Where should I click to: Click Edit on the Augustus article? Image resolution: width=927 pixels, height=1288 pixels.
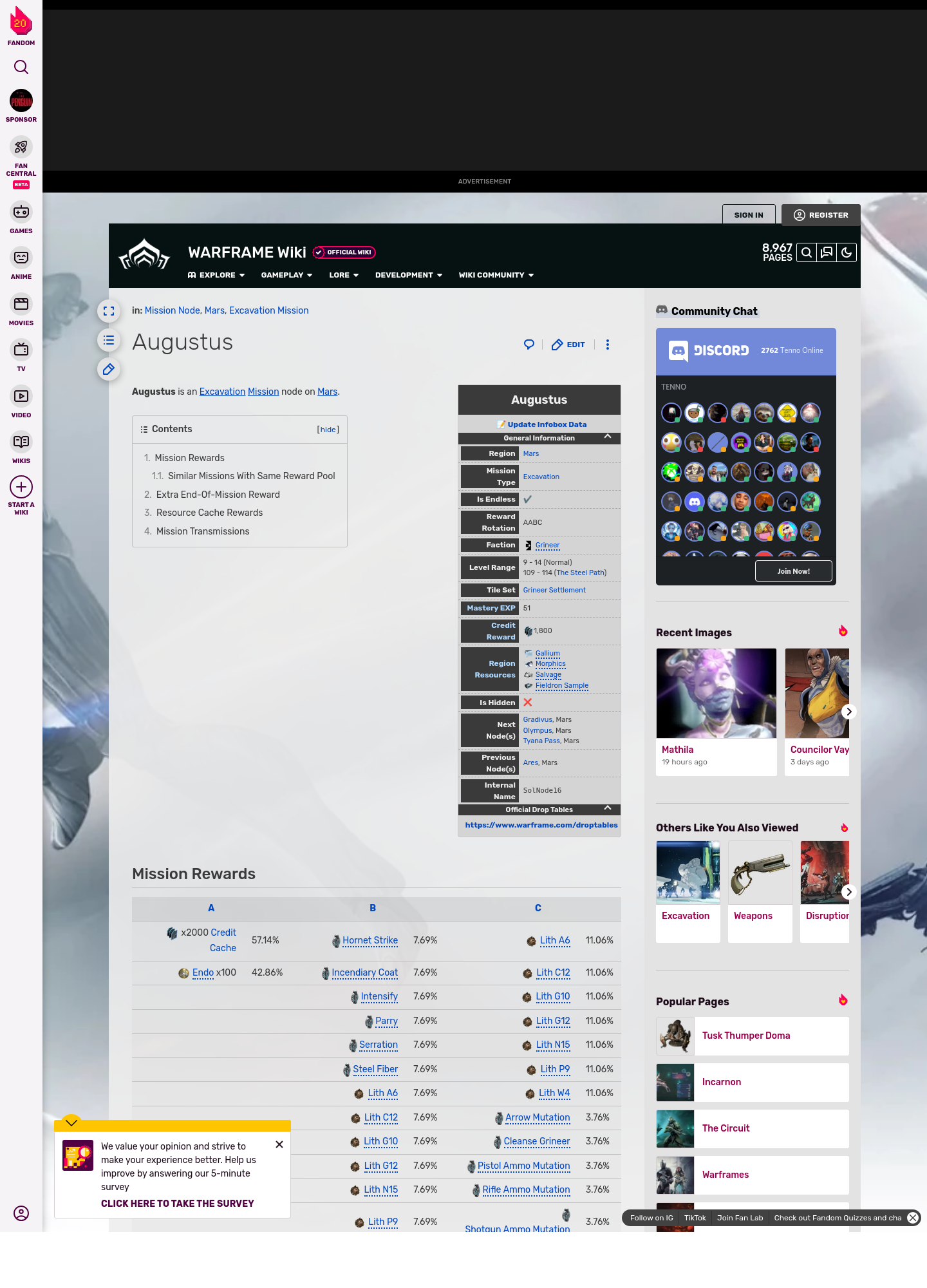pos(568,345)
